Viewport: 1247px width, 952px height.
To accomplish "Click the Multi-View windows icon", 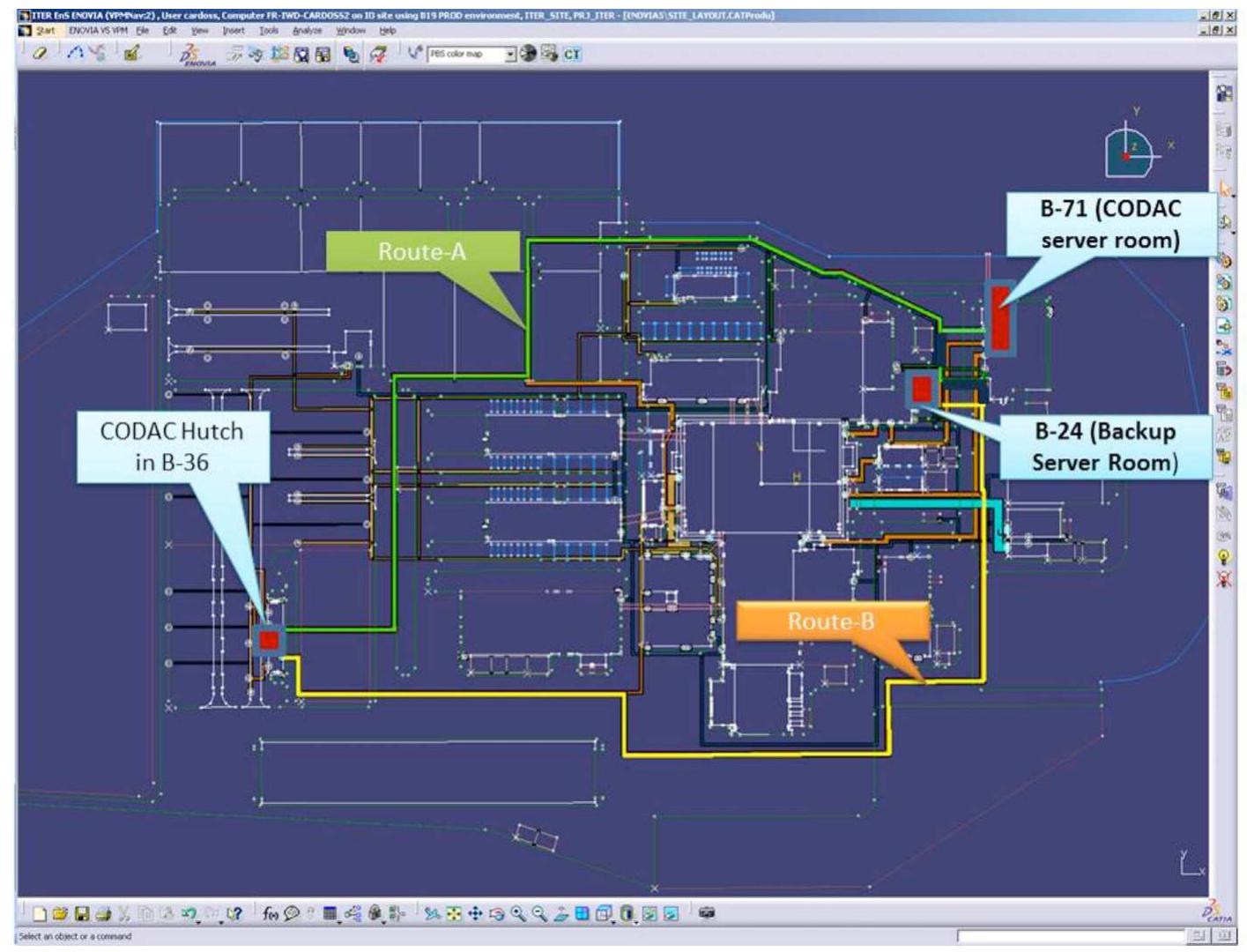I will [x=582, y=914].
